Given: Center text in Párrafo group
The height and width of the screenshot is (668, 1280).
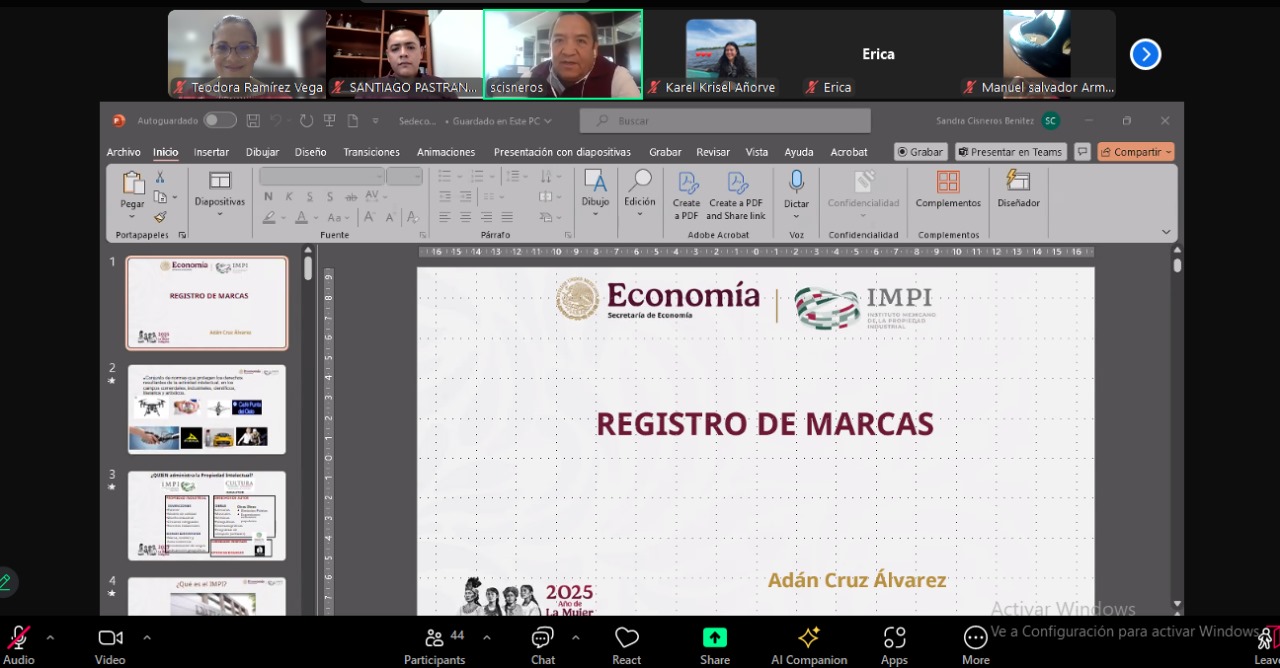Looking at the screenshot, I should point(465,217).
